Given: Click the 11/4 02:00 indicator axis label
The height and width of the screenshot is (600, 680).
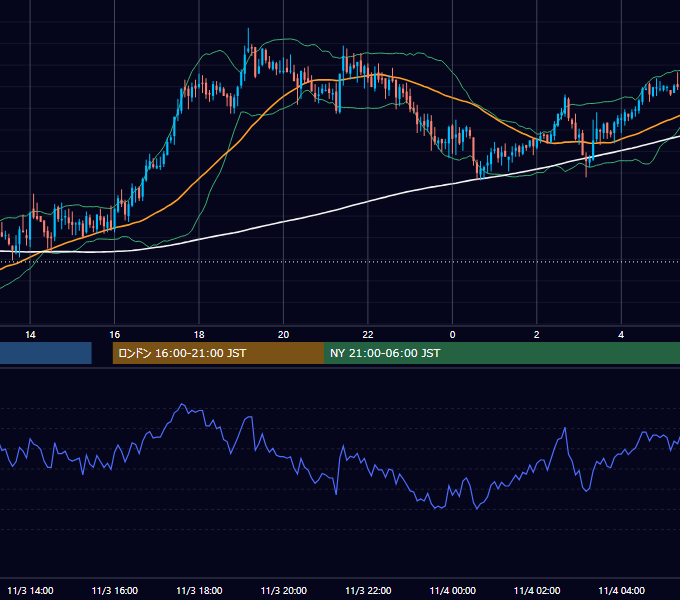Looking at the screenshot, I should (x=536, y=590).
